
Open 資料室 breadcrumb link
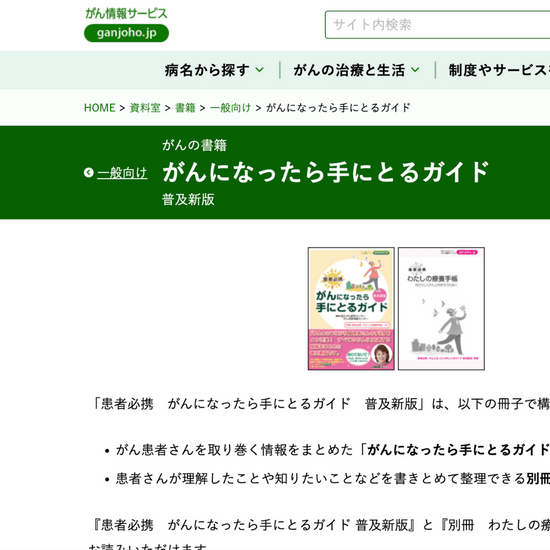point(145,108)
